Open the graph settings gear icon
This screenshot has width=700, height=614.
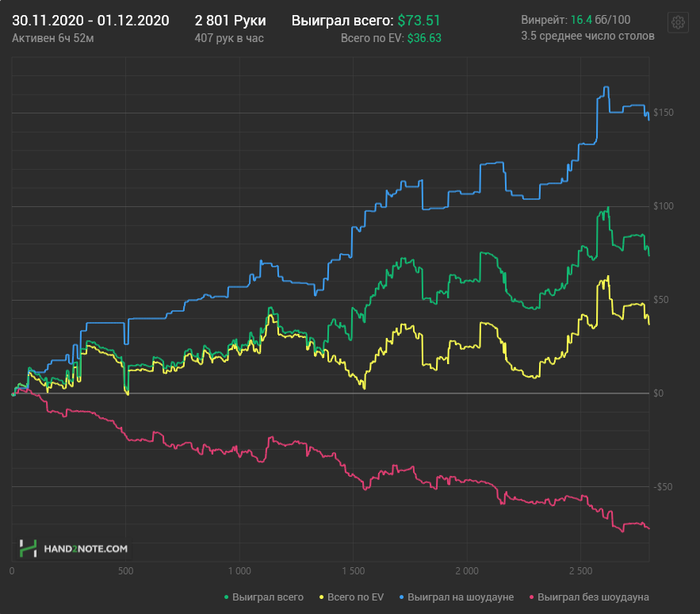click(x=678, y=22)
